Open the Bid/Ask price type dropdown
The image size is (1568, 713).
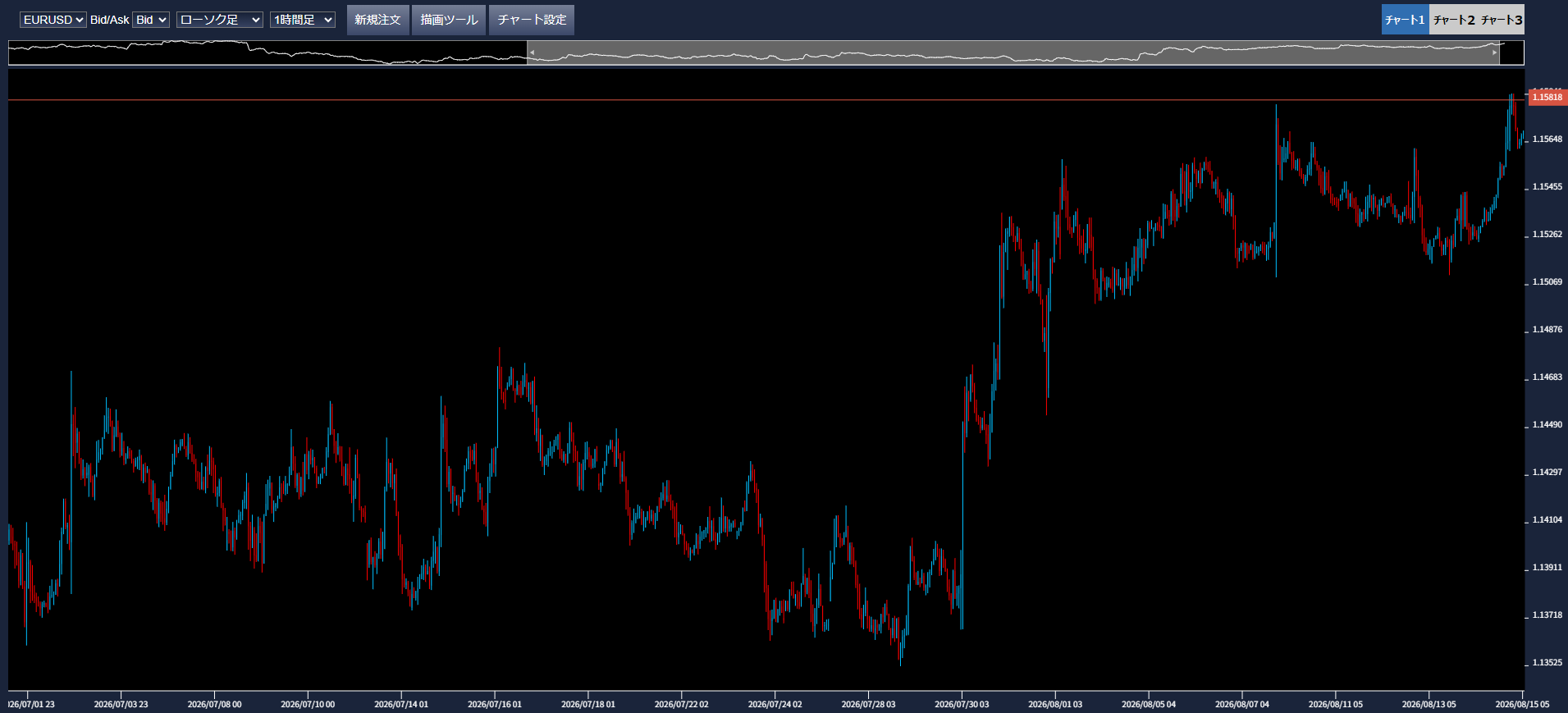click(x=151, y=20)
